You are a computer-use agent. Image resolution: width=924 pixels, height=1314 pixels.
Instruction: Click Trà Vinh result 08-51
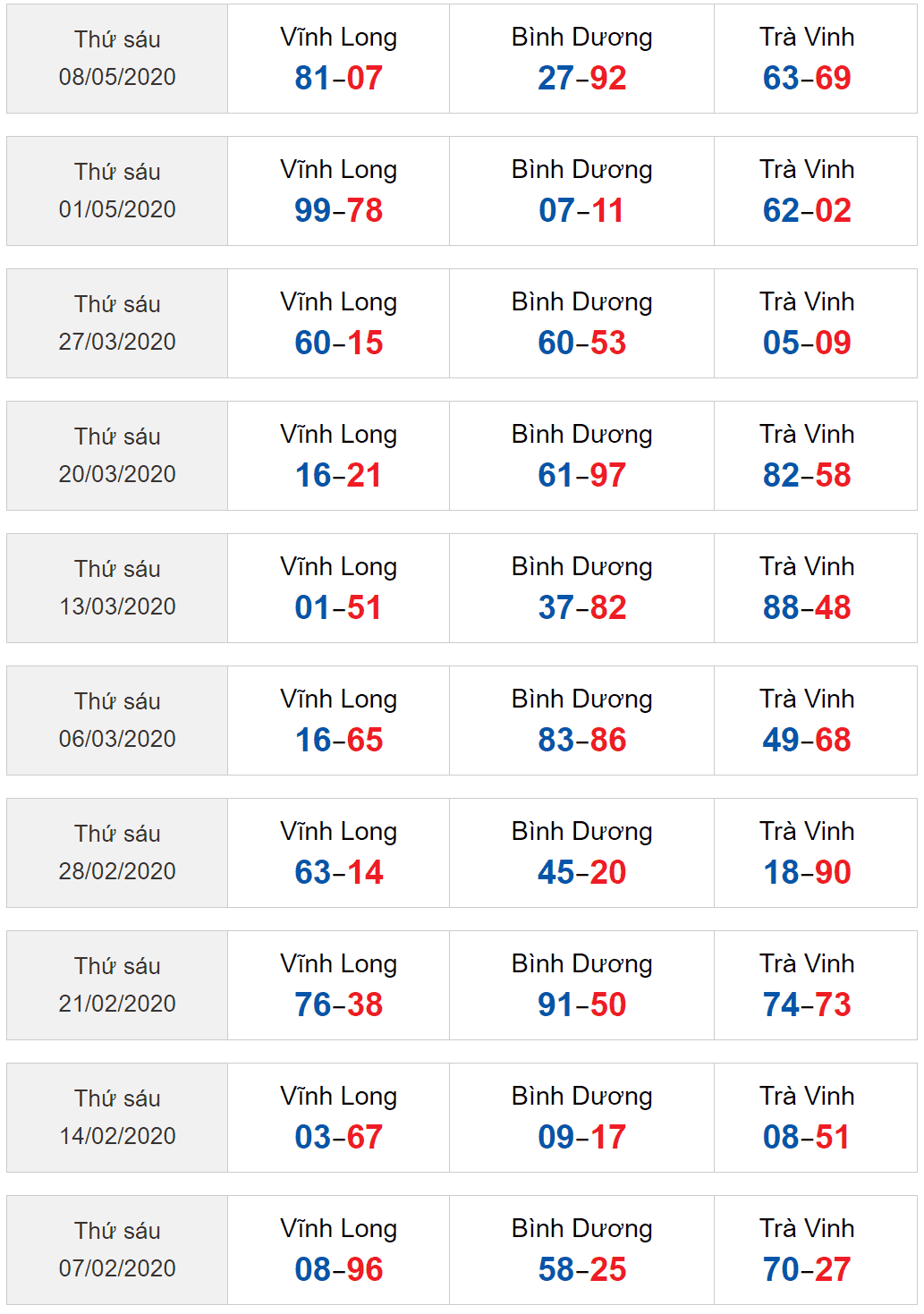(807, 1137)
